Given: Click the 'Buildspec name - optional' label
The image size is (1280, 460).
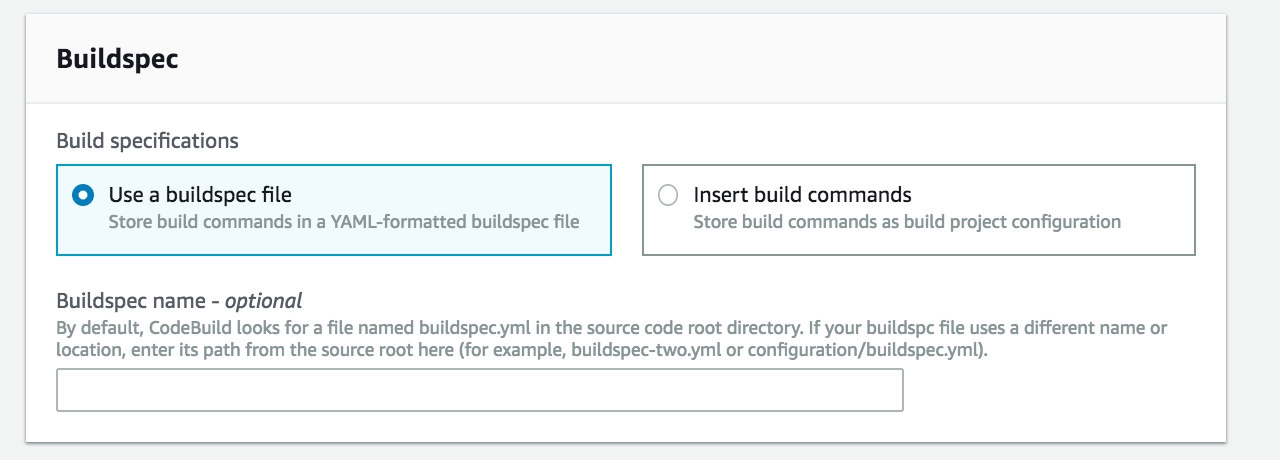Looking at the screenshot, I should point(179,300).
